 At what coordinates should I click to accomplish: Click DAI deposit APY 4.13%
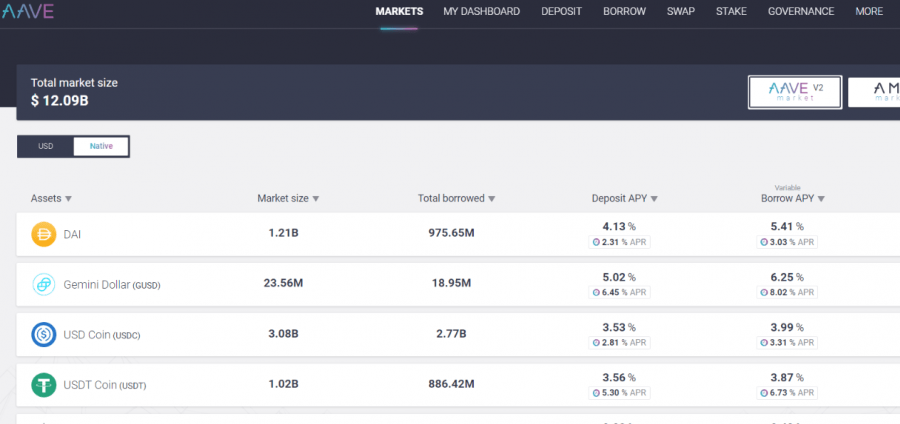click(619, 227)
